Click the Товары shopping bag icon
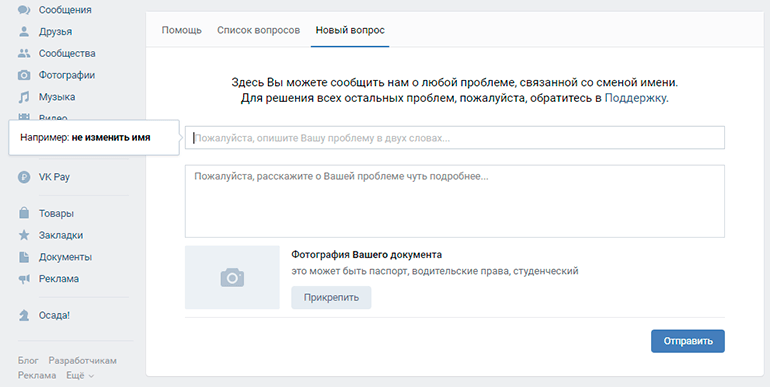Screen dimensions: 770x387 pos(24,213)
